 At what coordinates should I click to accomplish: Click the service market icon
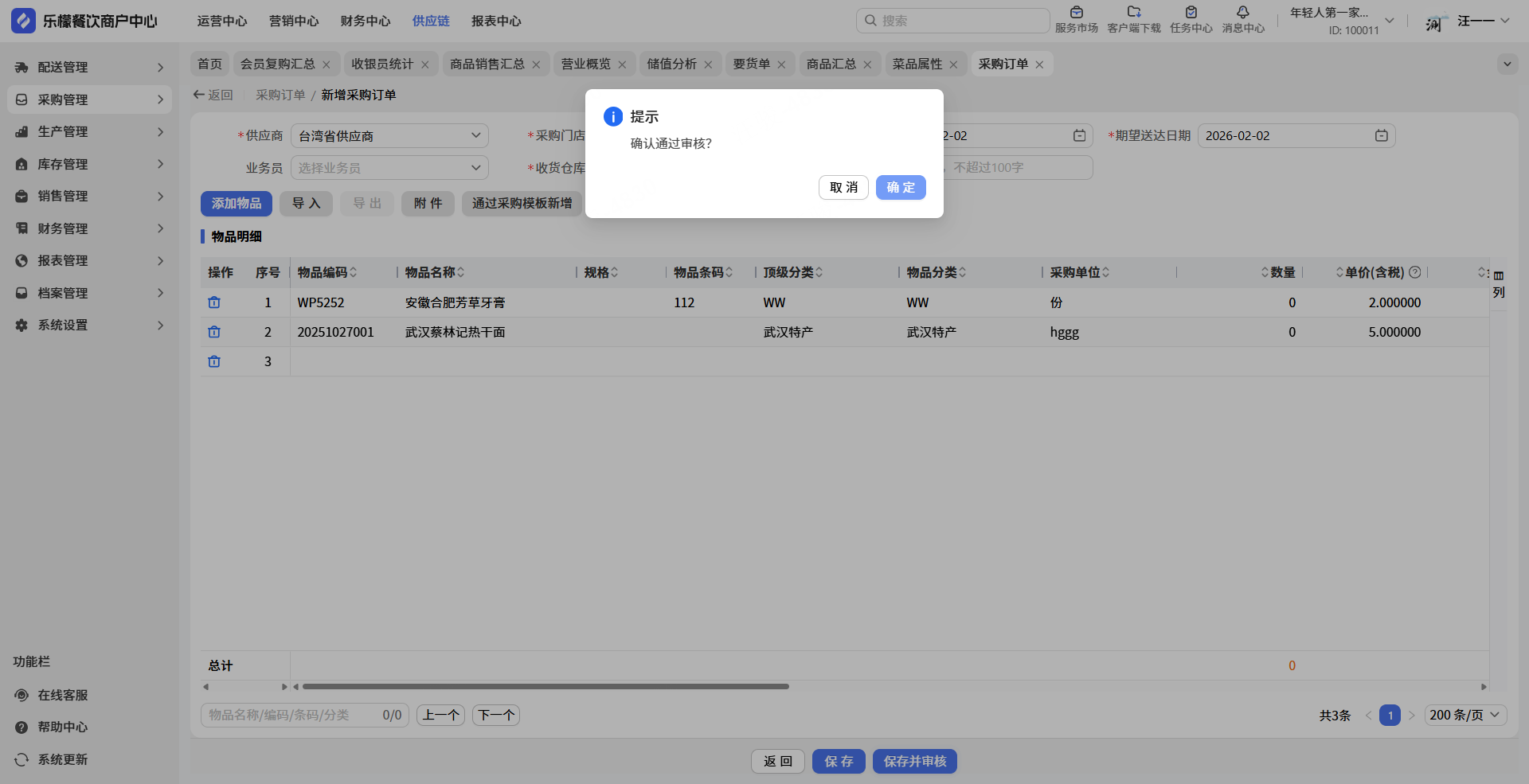1076,13
